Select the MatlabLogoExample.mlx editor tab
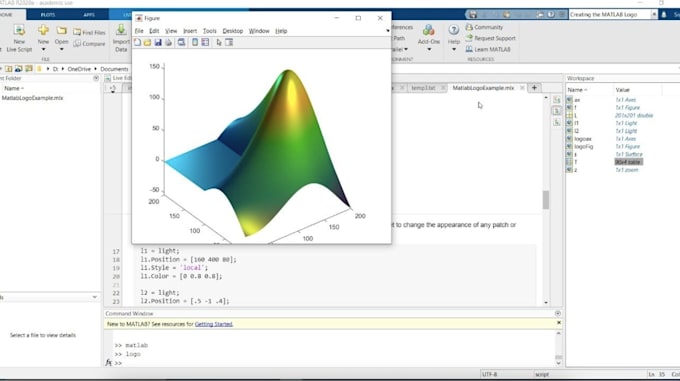The image size is (680, 381). [x=483, y=88]
